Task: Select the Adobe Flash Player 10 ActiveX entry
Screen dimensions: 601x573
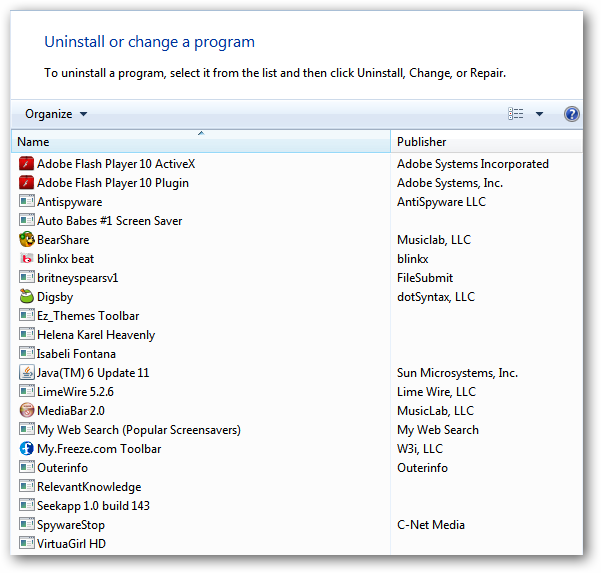Action: 116,164
